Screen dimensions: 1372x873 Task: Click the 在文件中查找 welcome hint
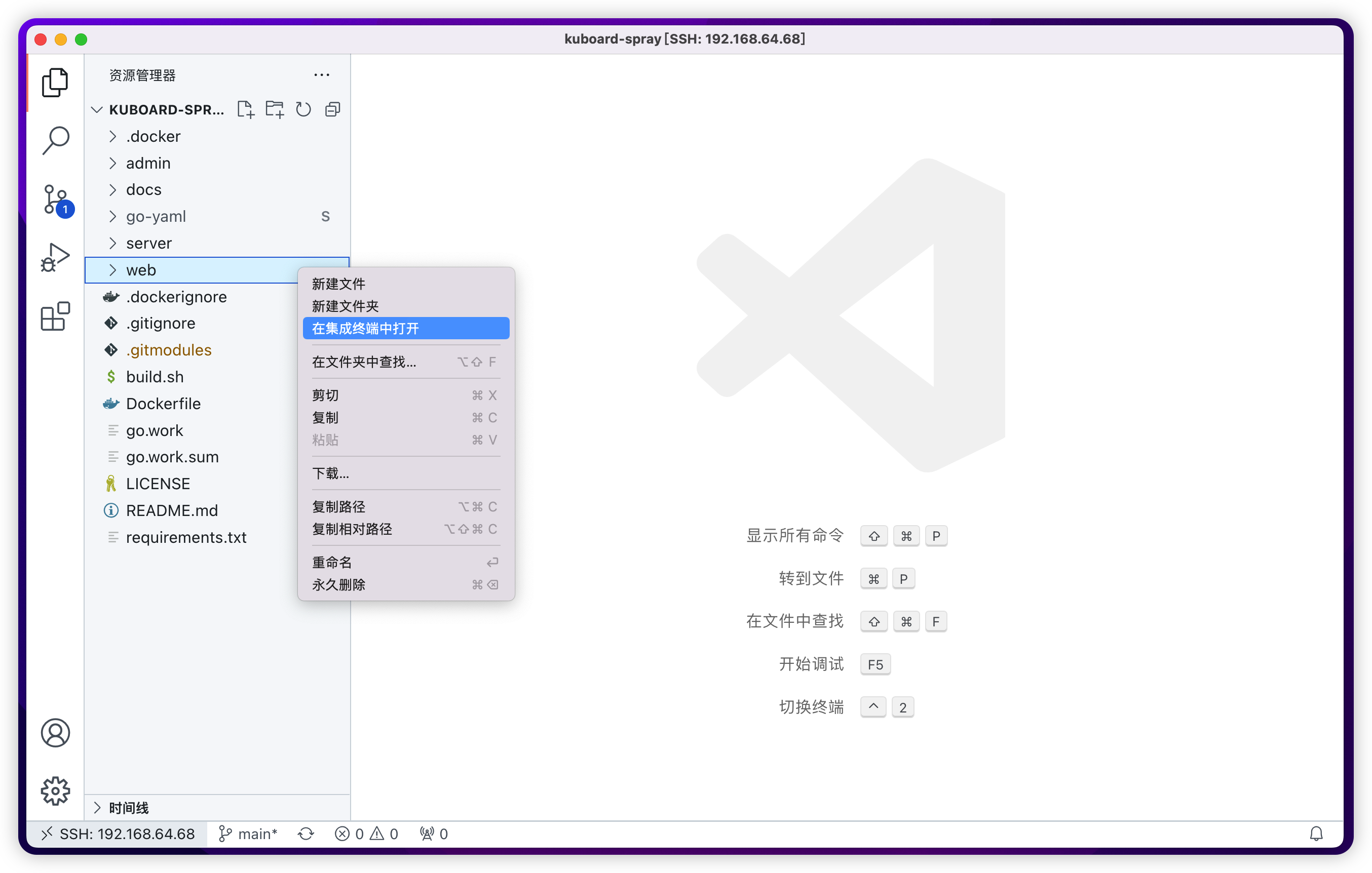coord(795,621)
